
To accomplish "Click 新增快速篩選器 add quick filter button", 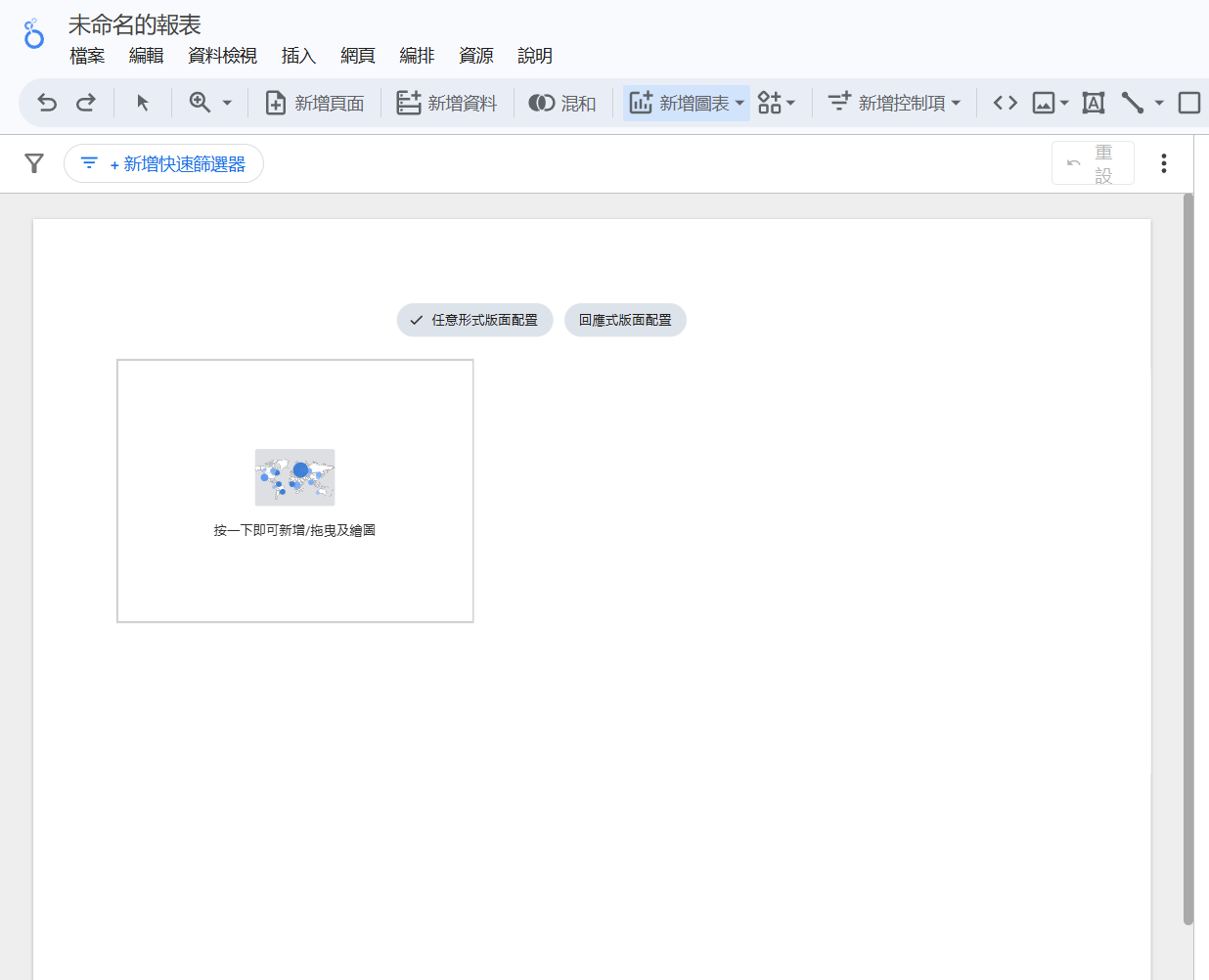I will pos(163,163).
